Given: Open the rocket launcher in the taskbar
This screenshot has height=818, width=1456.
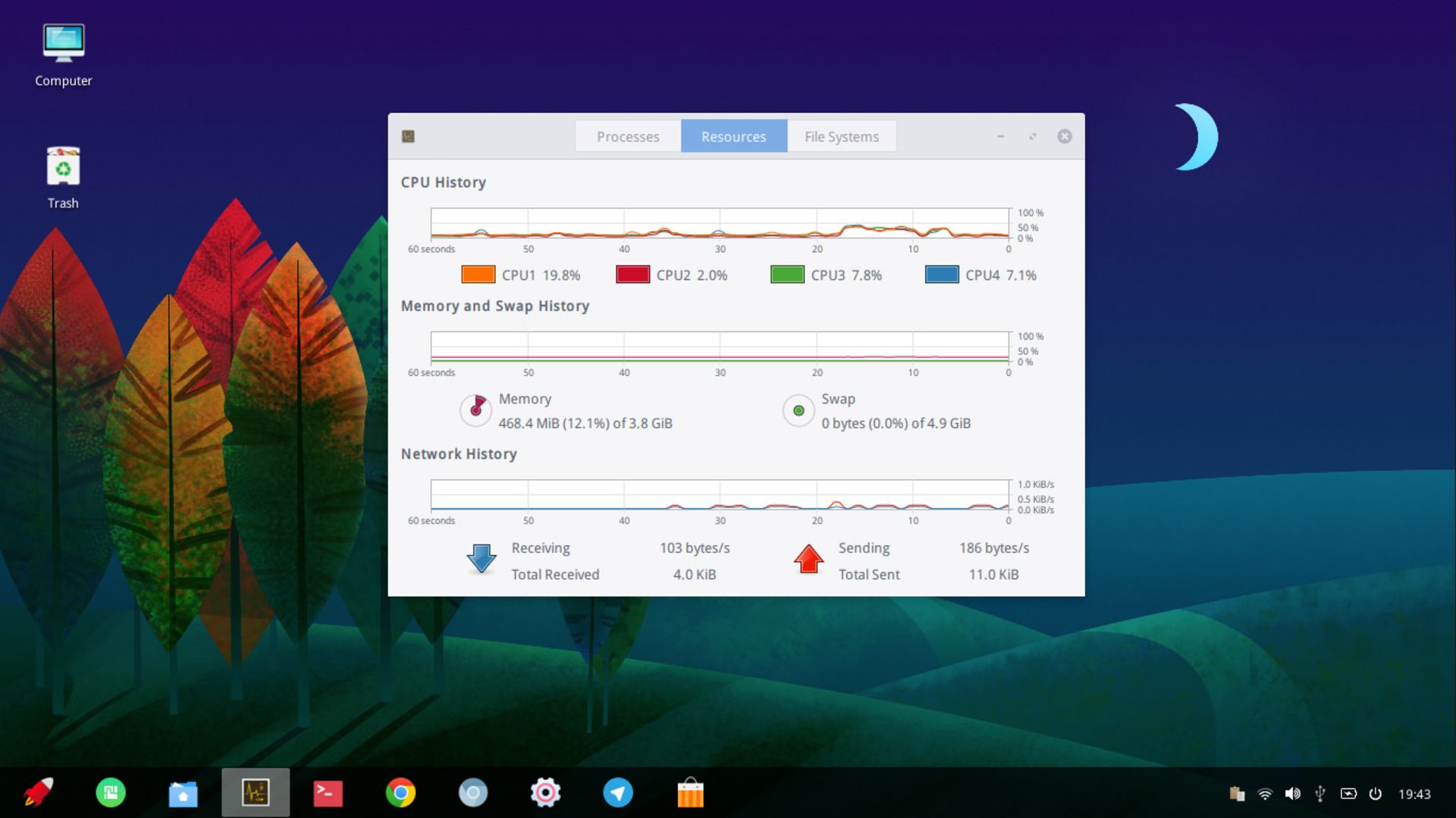Looking at the screenshot, I should tap(38, 793).
